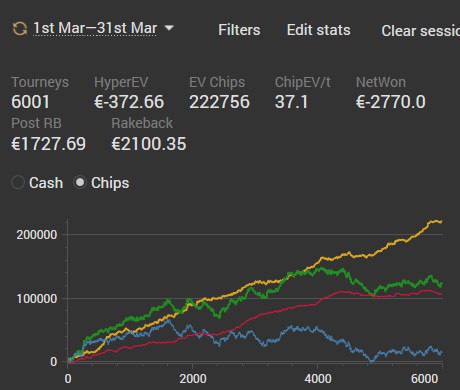The image size is (460, 390).
Task: Click the NetWon stat value
Action: coord(391,102)
